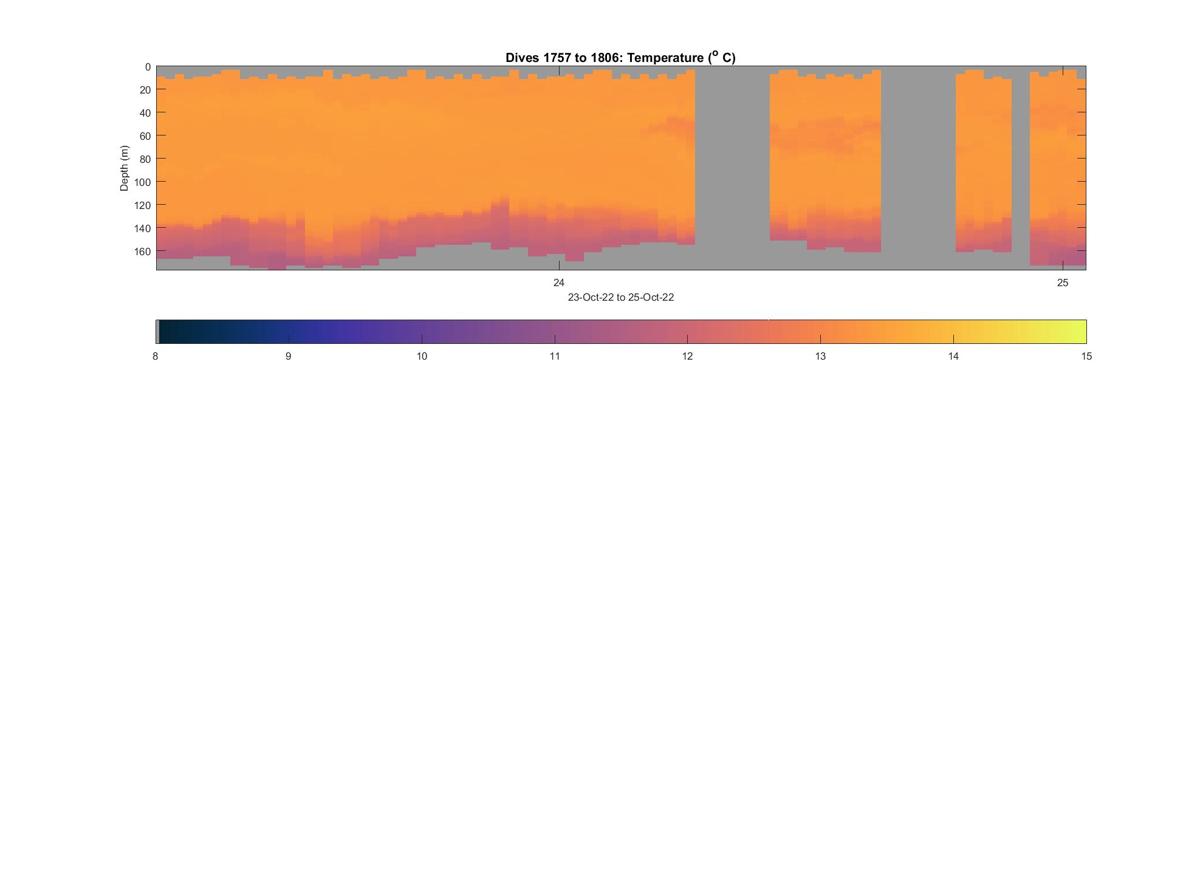Click the x-axis tick label '24'
This screenshot has height=885, width=1200.
coord(559,283)
